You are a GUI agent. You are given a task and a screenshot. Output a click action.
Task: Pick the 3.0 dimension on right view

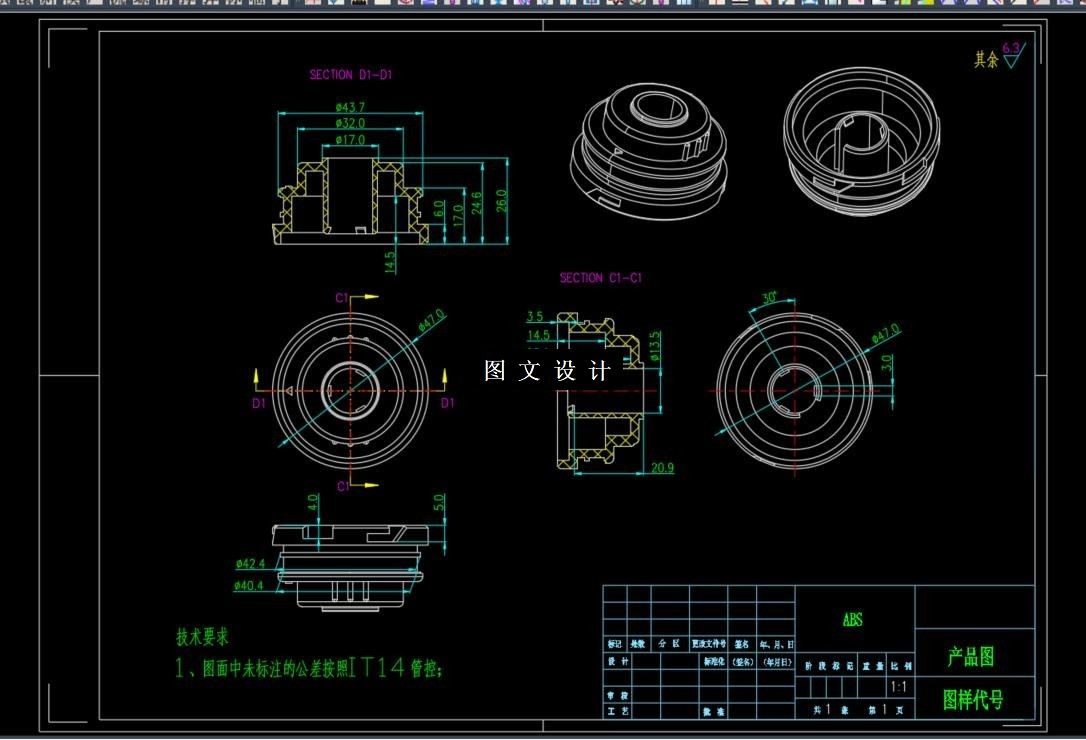(887, 362)
